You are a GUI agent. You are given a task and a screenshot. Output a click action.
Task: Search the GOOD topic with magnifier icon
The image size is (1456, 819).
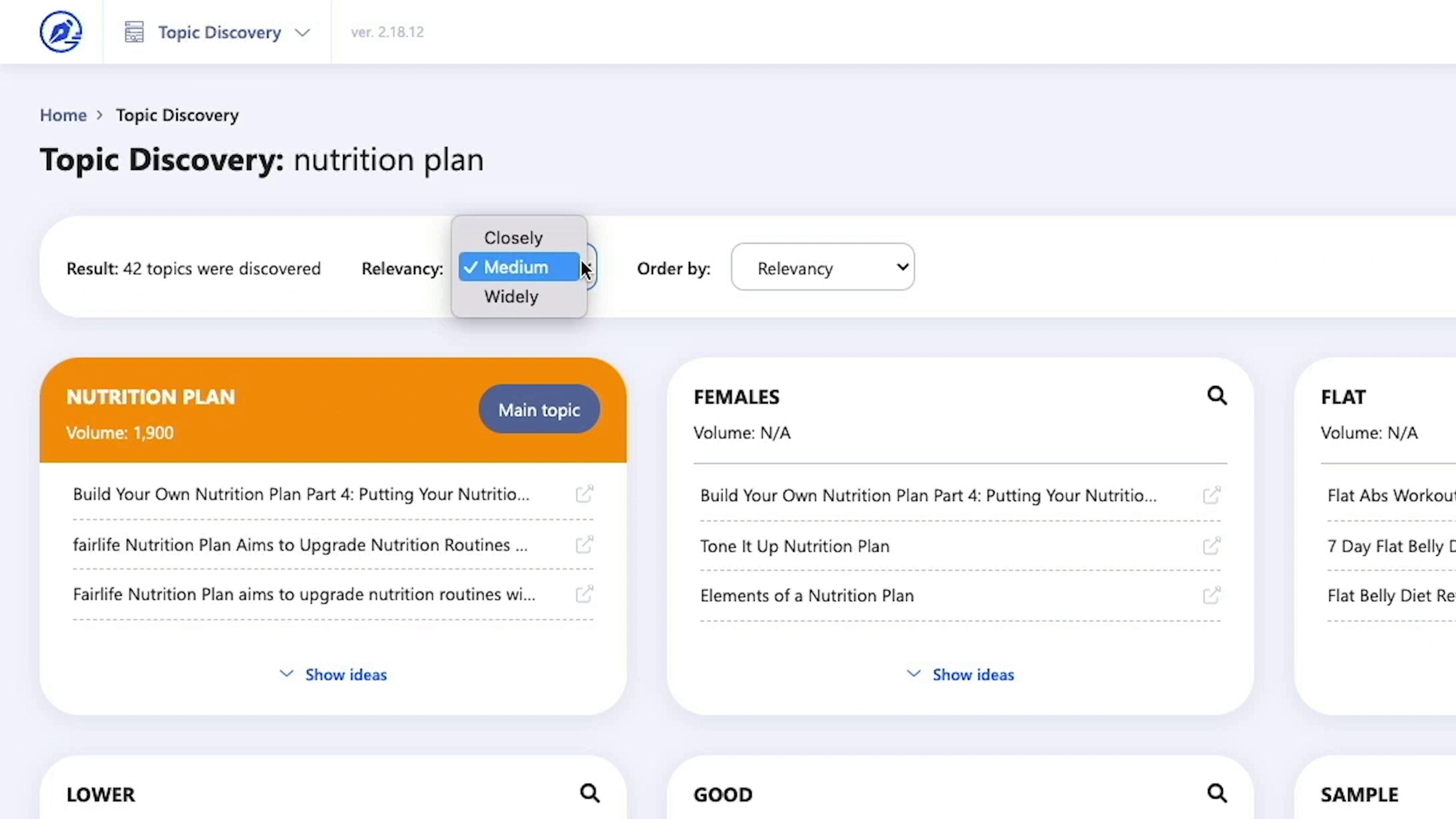coord(1216,794)
